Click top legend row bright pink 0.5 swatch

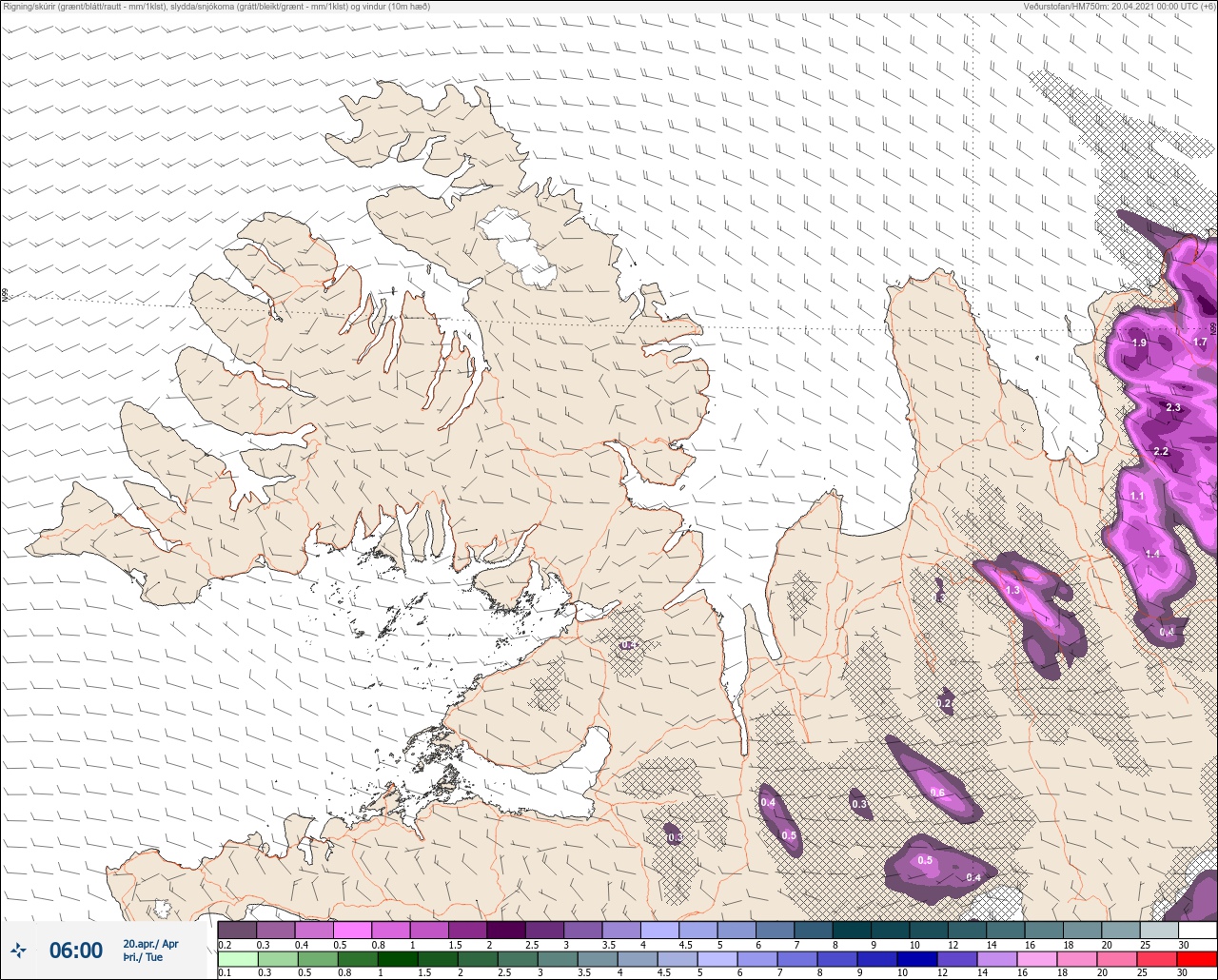click(x=352, y=930)
